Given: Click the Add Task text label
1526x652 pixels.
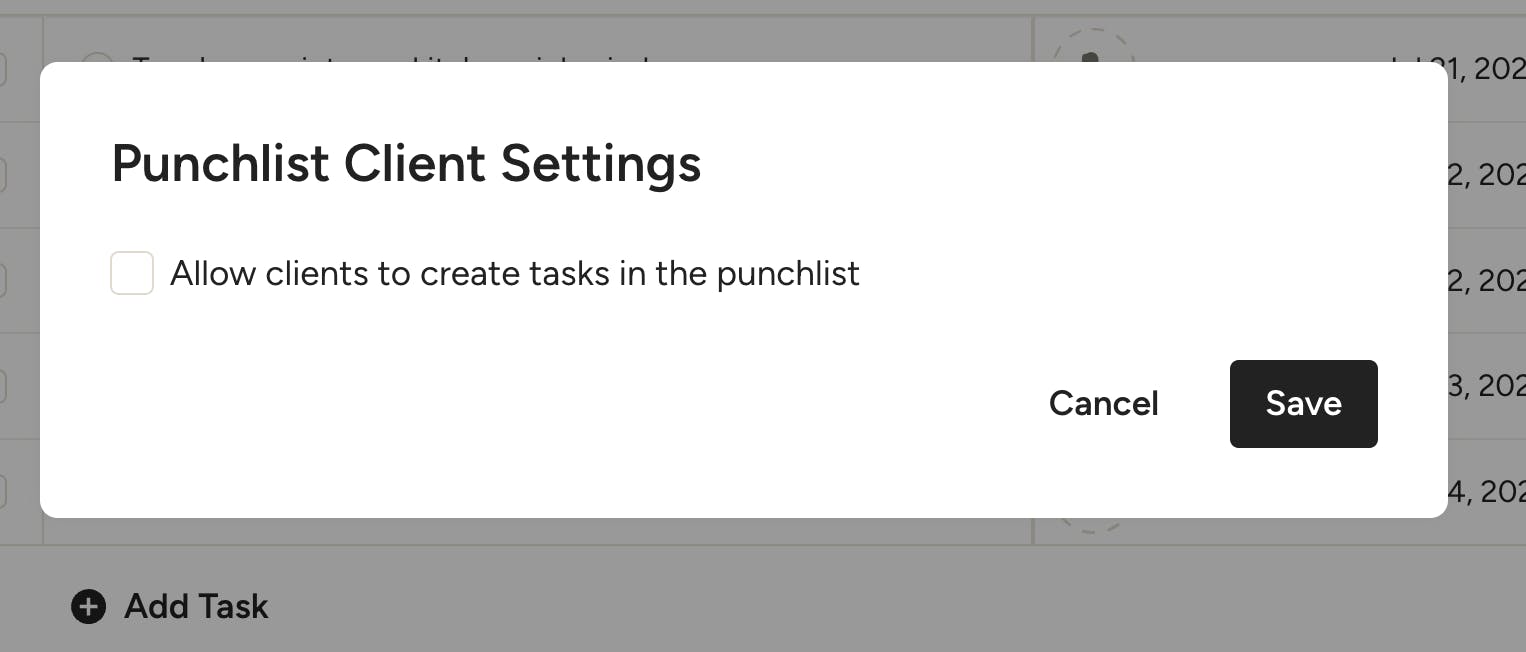Looking at the screenshot, I should point(196,606).
